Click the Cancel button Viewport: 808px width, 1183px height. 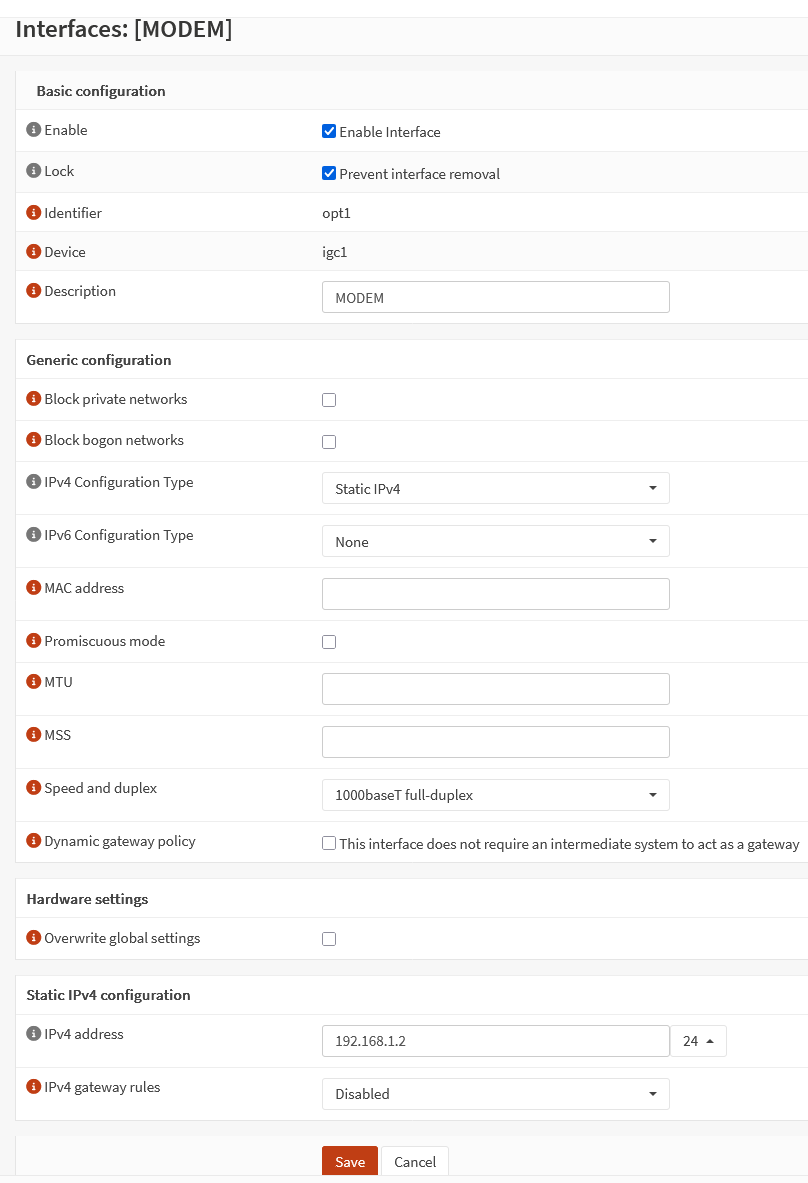415,1162
